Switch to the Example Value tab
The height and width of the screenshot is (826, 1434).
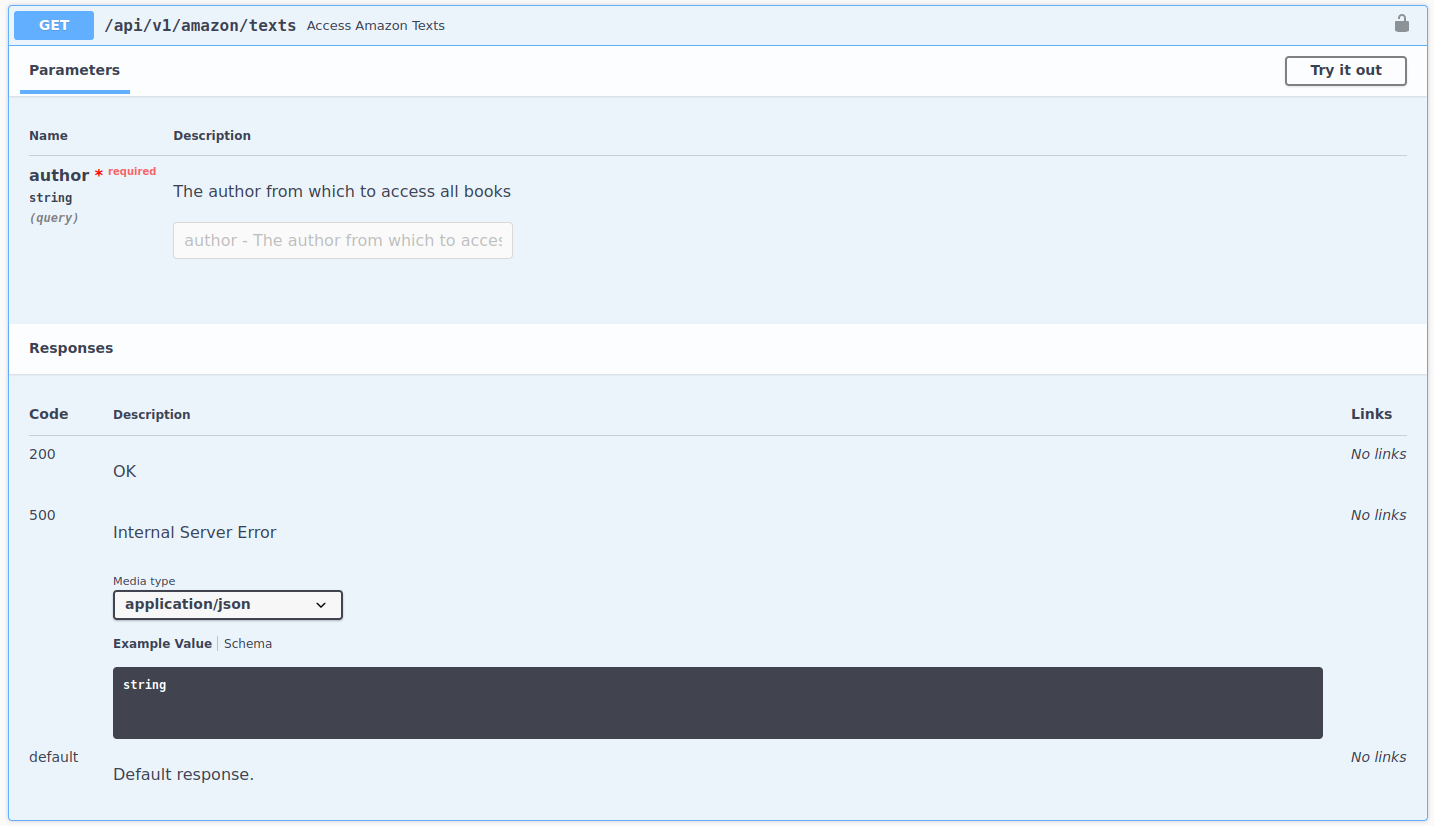point(162,644)
